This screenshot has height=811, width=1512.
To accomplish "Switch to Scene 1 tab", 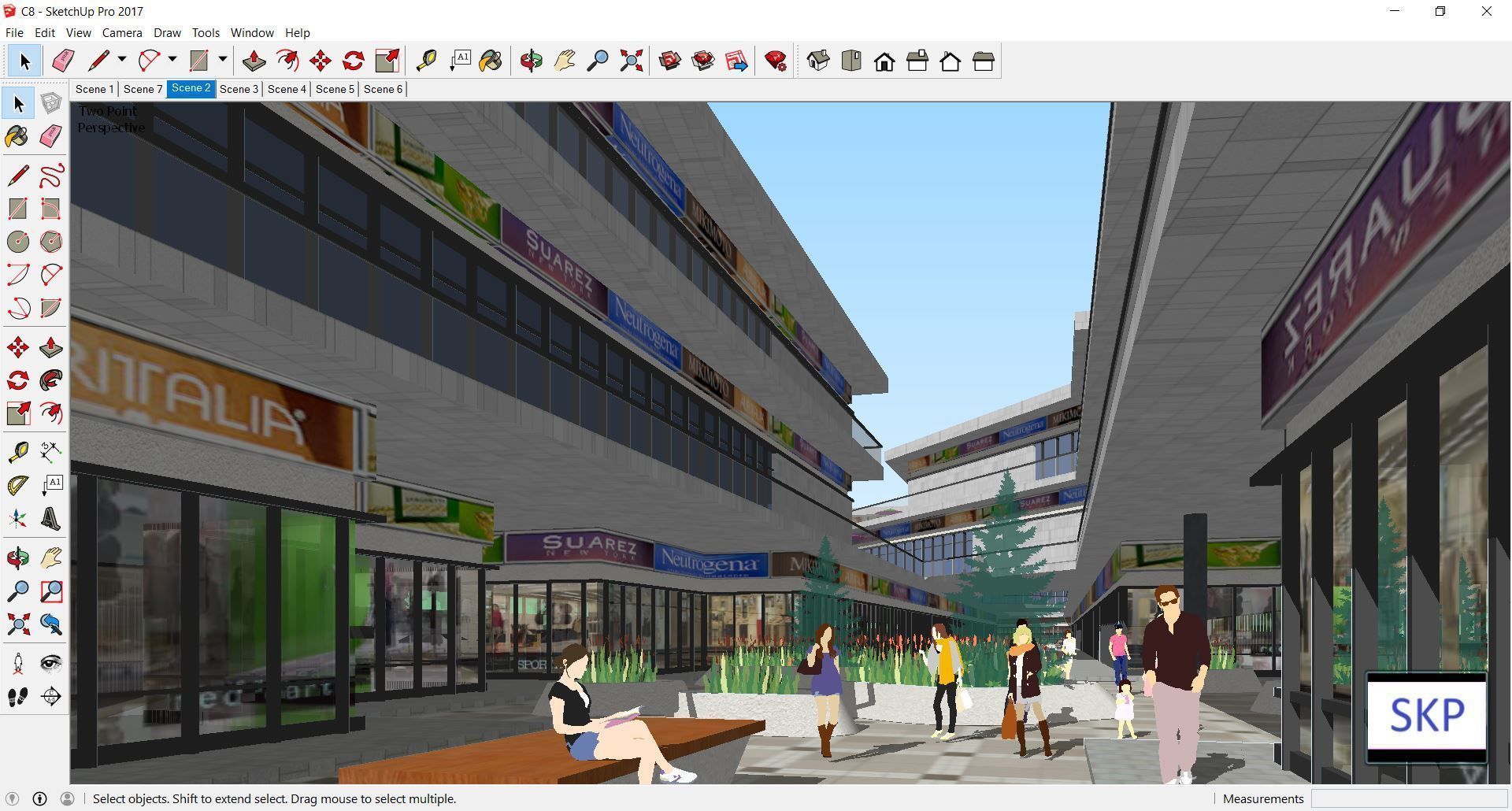I will (x=94, y=89).
